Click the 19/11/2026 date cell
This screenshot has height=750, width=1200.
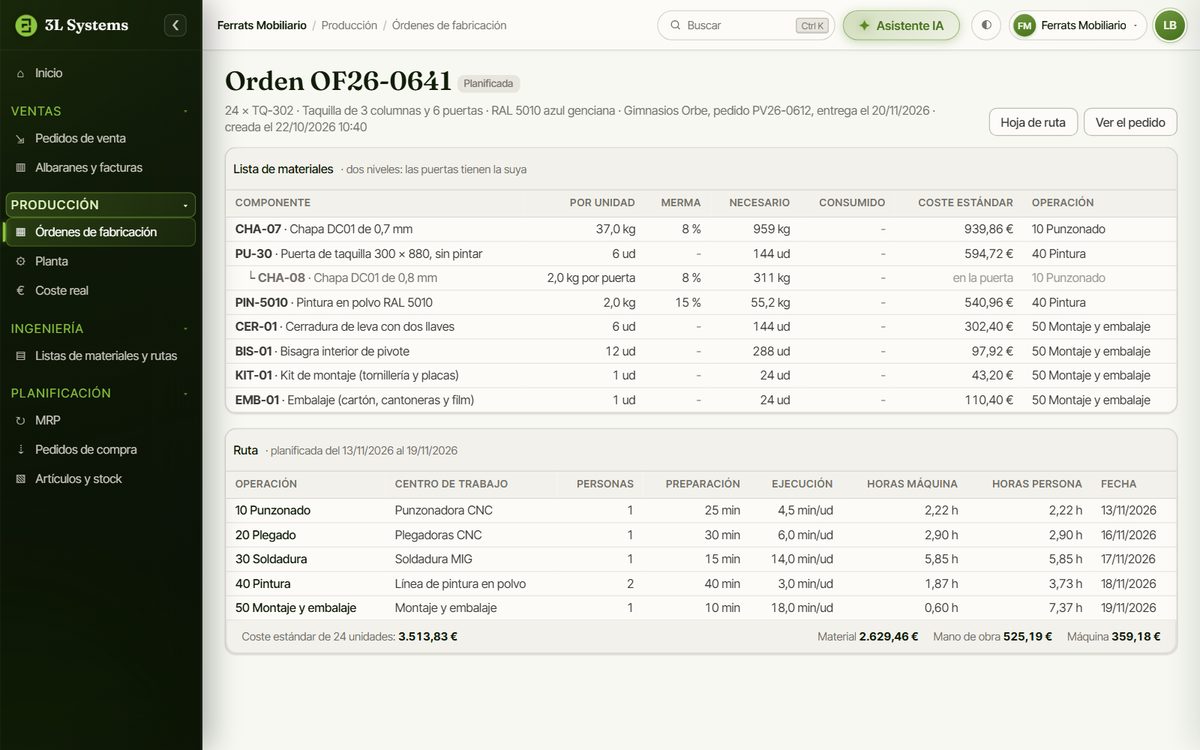coord(1128,608)
